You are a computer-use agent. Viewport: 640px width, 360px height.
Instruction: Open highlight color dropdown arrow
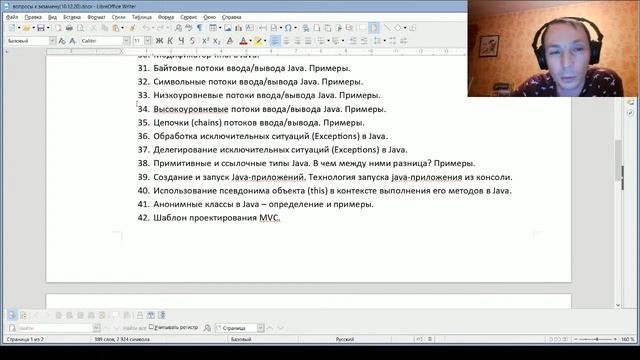point(265,41)
